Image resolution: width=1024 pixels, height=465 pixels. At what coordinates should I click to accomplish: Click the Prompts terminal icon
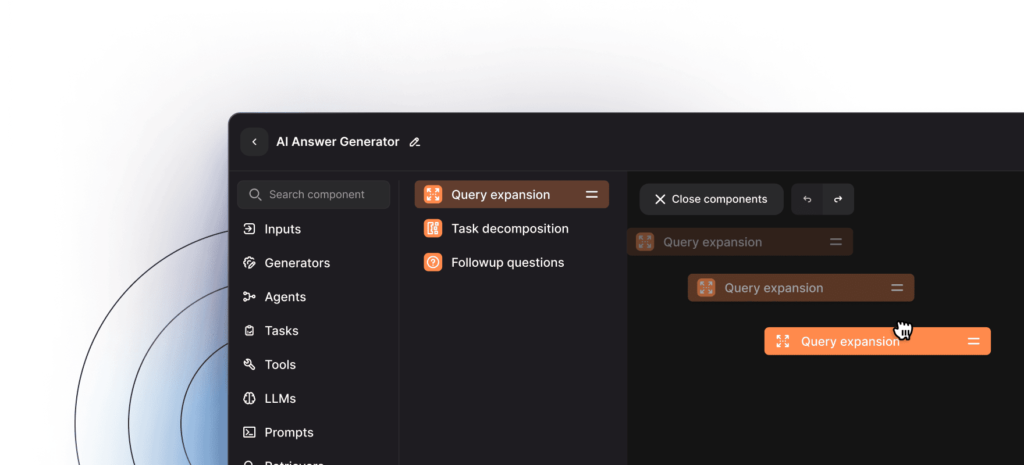point(249,432)
